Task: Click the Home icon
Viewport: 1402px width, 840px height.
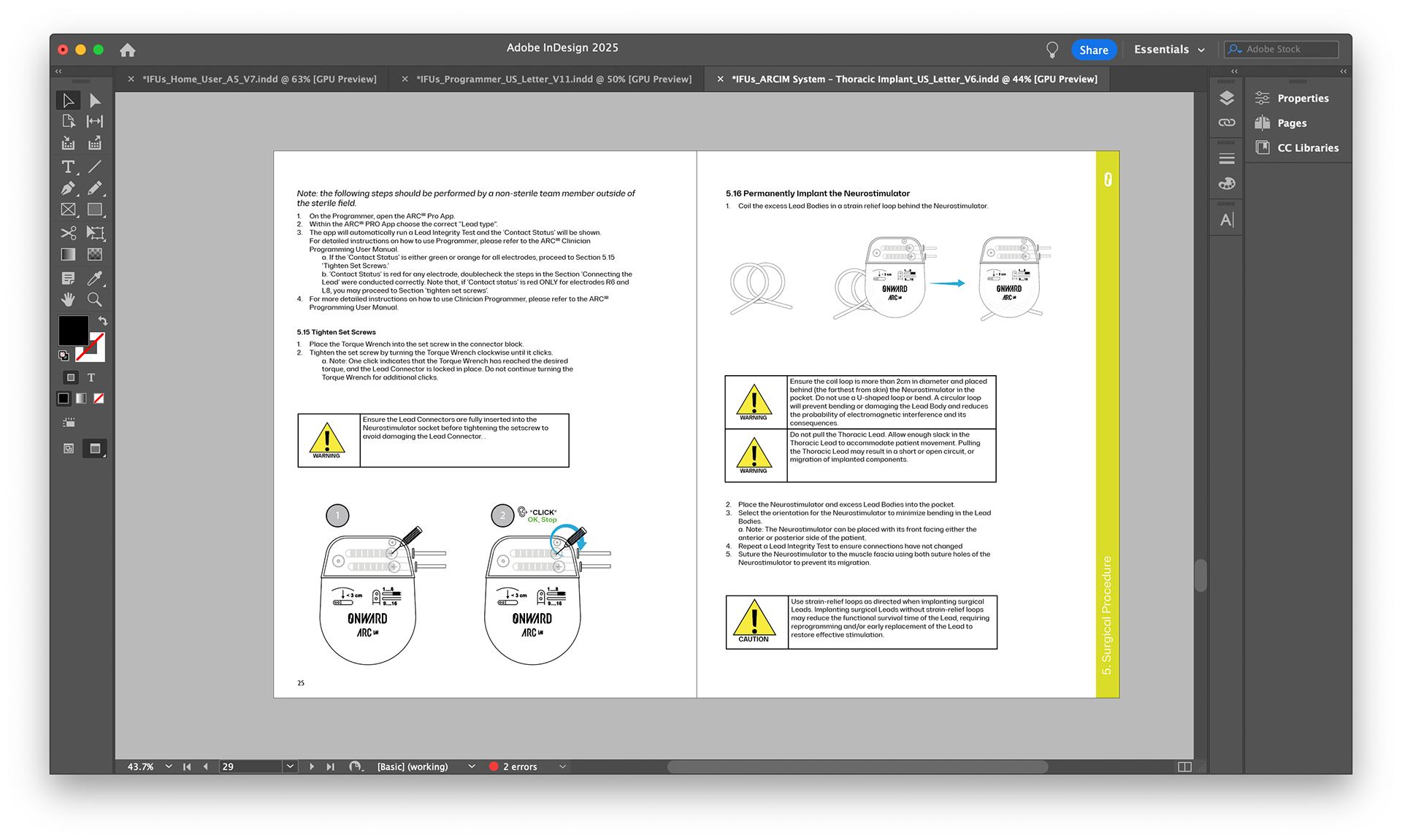Action: coord(128,50)
